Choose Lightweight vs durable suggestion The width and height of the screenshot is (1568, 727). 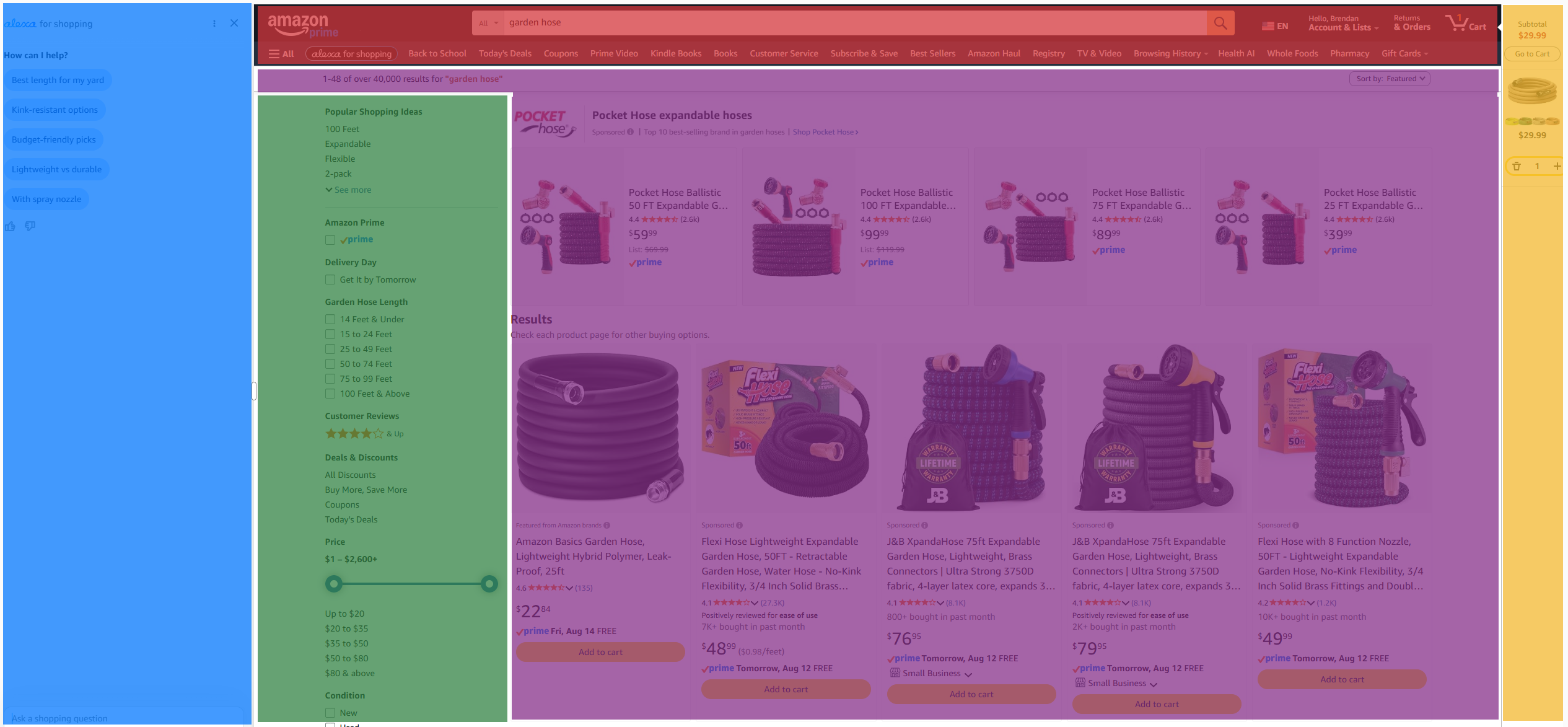(x=56, y=169)
